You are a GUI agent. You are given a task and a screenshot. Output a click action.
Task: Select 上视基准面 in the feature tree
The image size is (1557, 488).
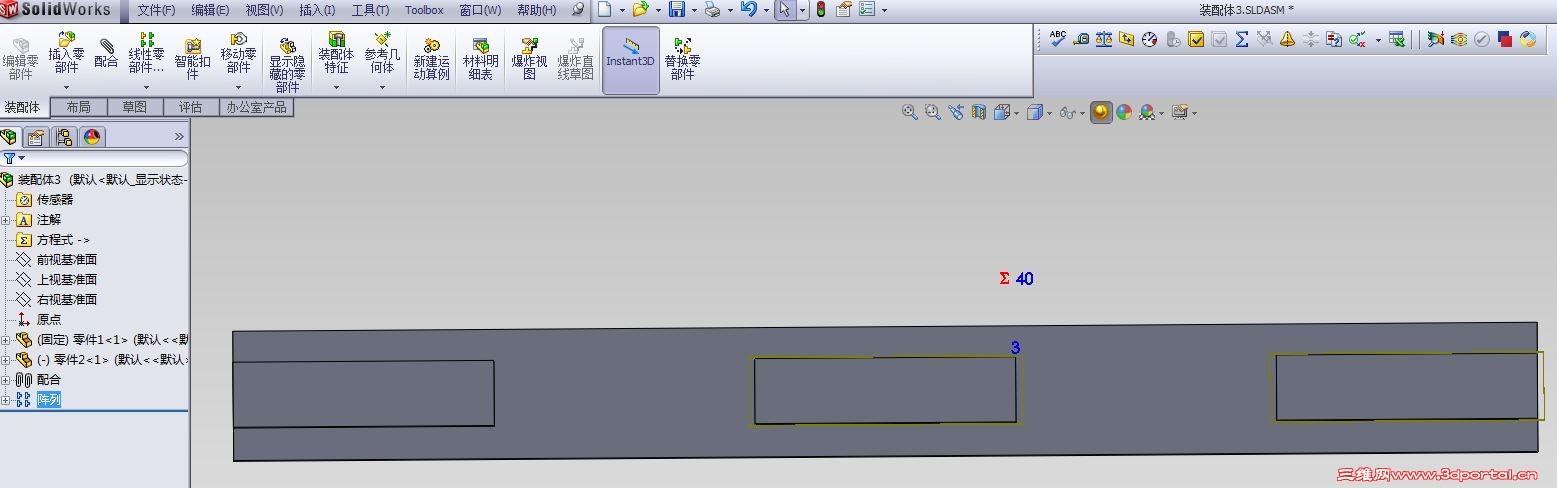67,280
